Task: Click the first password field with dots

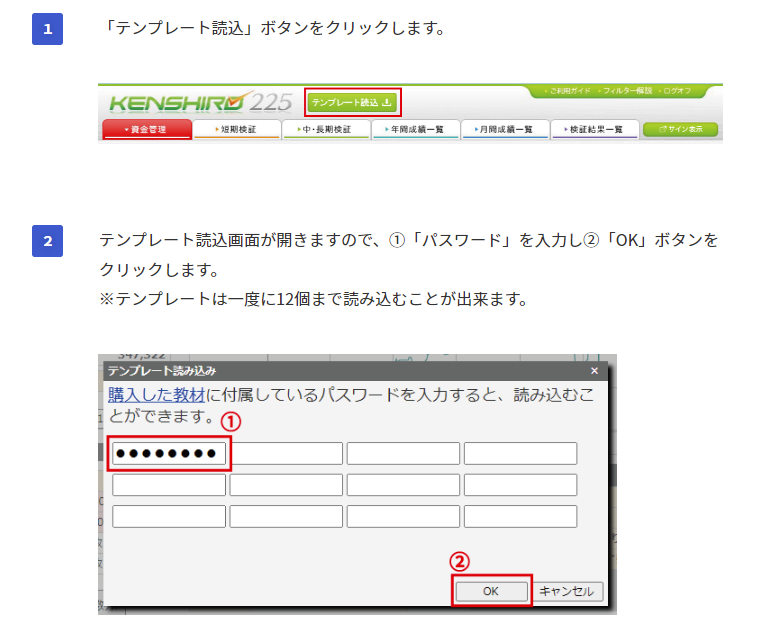Action: (x=169, y=454)
